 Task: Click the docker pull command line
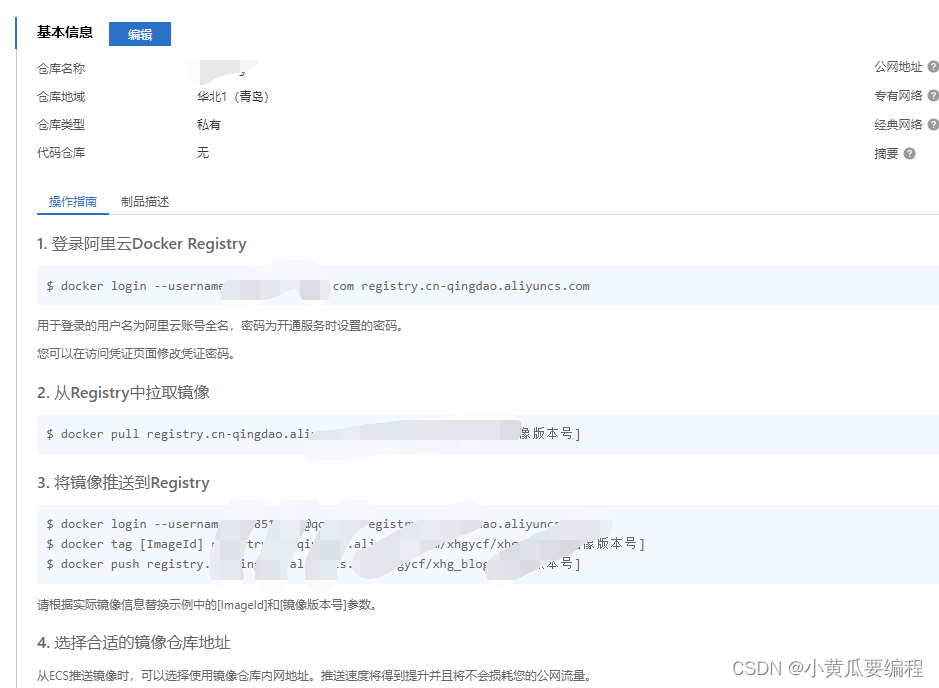(313, 434)
